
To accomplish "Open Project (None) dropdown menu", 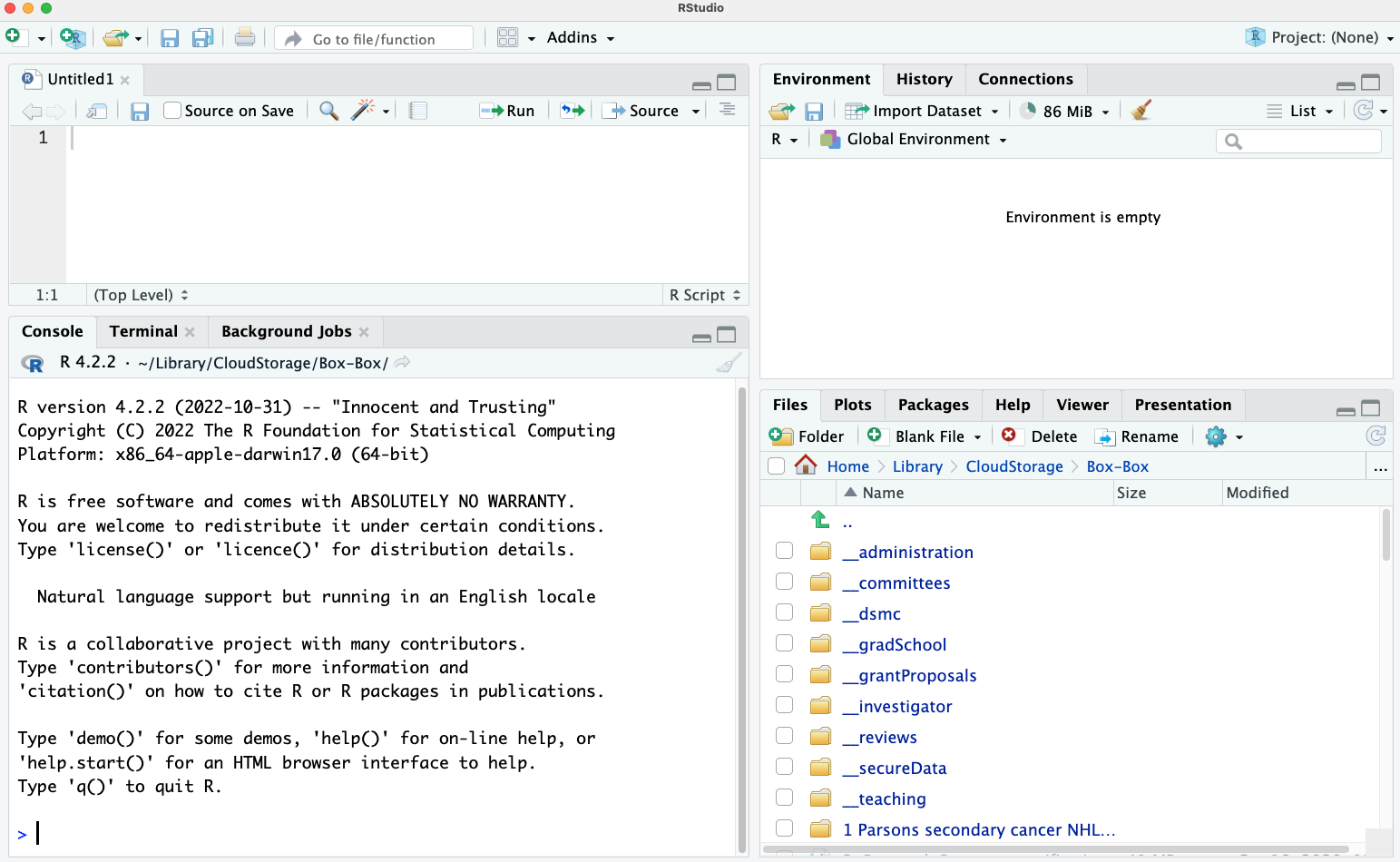I will pyautogui.click(x=1319, y=37).
